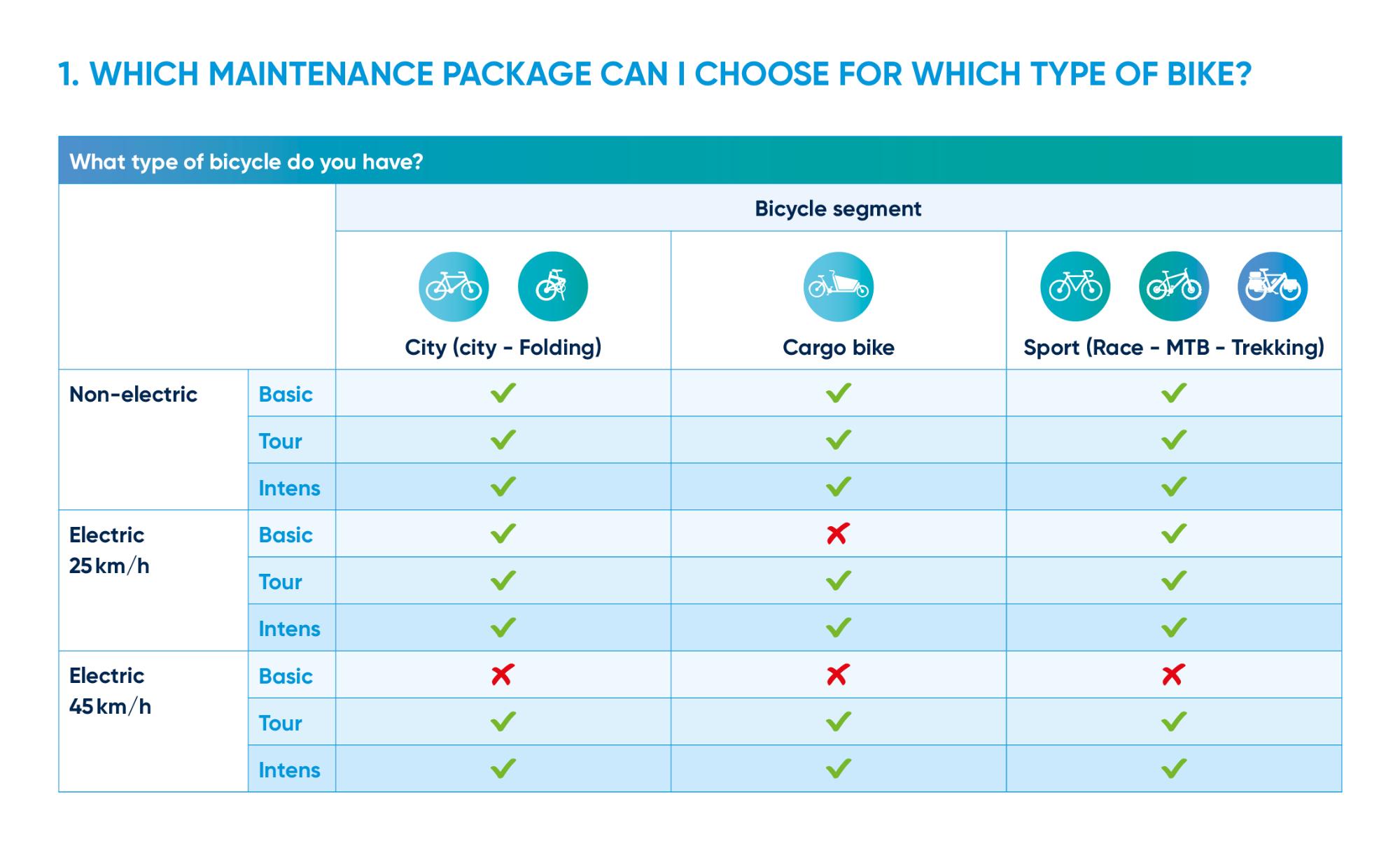Click the race bike icon
This screenshot has width=1400, height=860.
tap(1075, 286)
